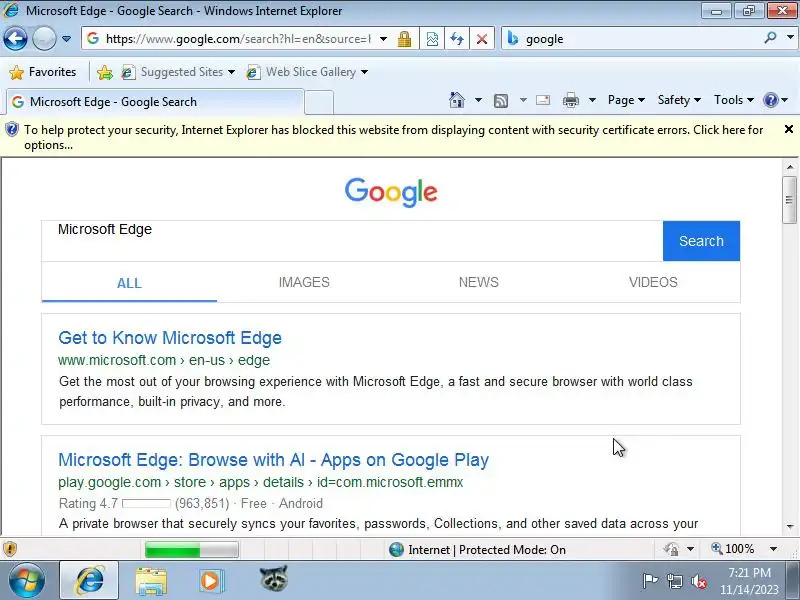
Task: Expand the status bar privacy dropdown arrow
Action: tap(690, 549)
